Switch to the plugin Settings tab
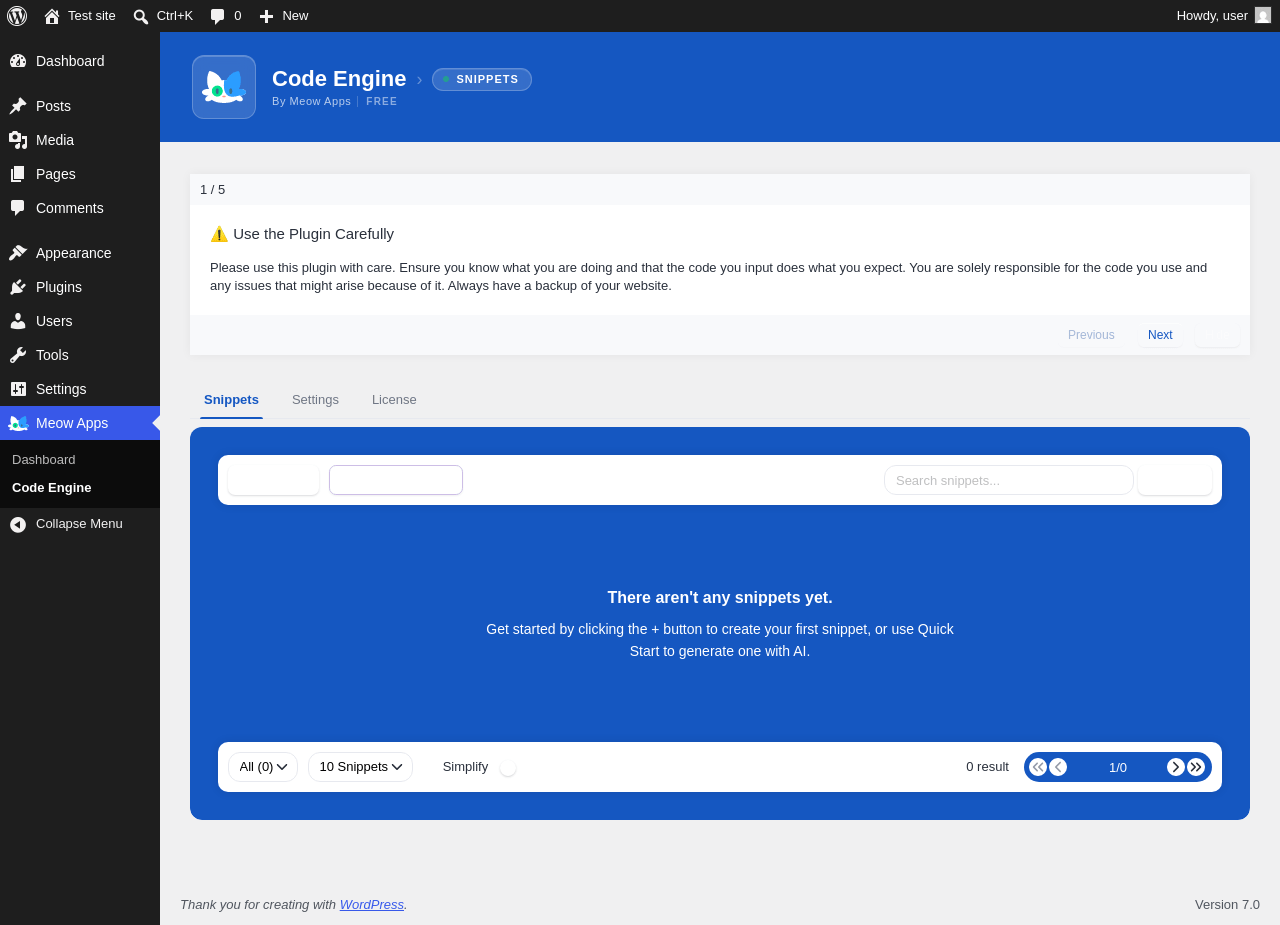Screen dimensions: 1280x925 click(315, 400)
